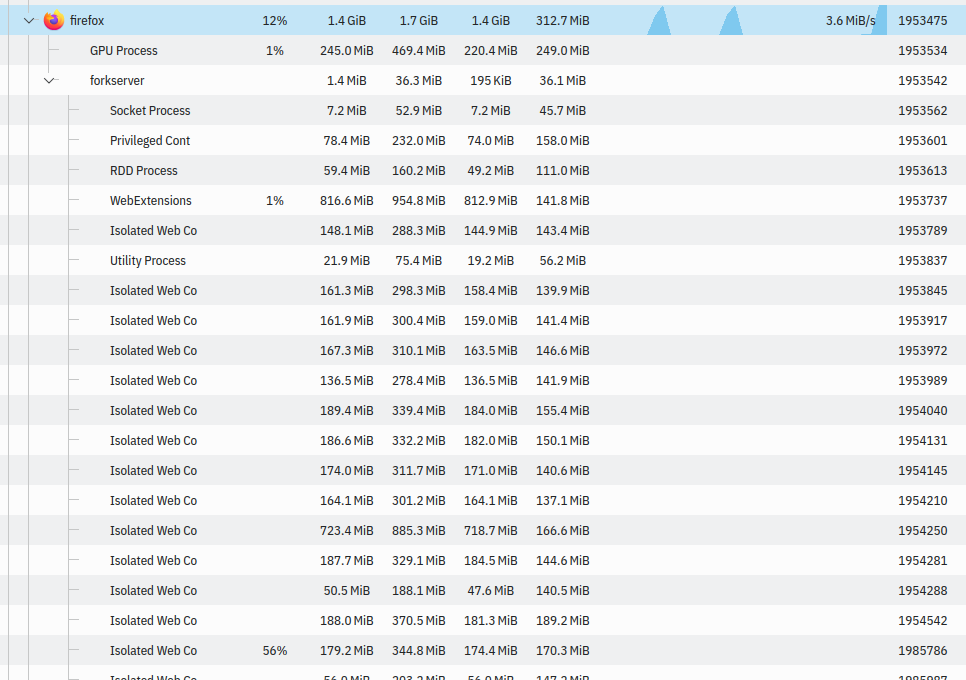Viewport: 966px width, 680px height.
Task: Select Isolated Web Co with PID 1954131
Action: tap(483, 440)
